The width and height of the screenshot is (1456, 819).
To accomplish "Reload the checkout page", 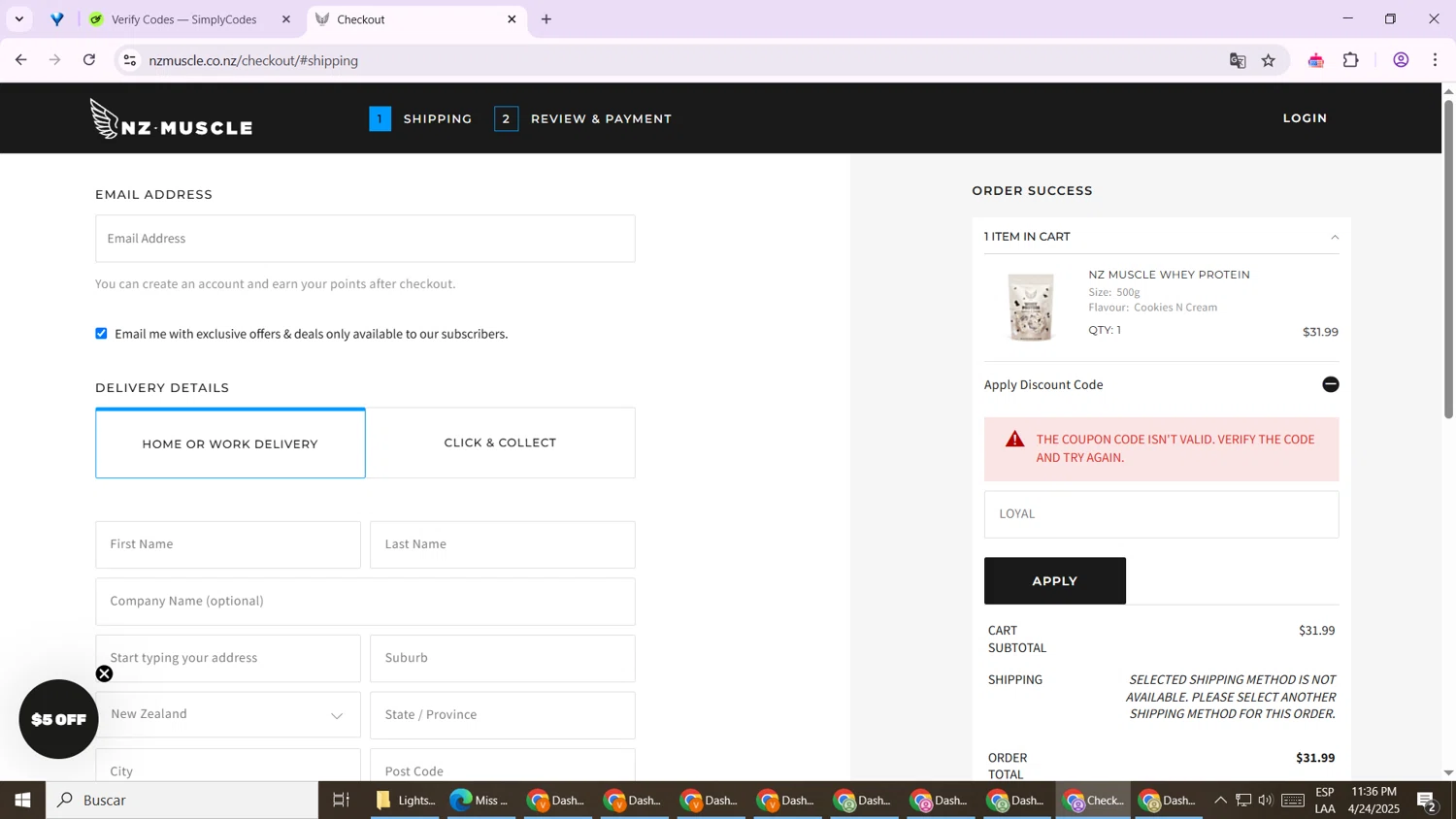I will point(89,60).
